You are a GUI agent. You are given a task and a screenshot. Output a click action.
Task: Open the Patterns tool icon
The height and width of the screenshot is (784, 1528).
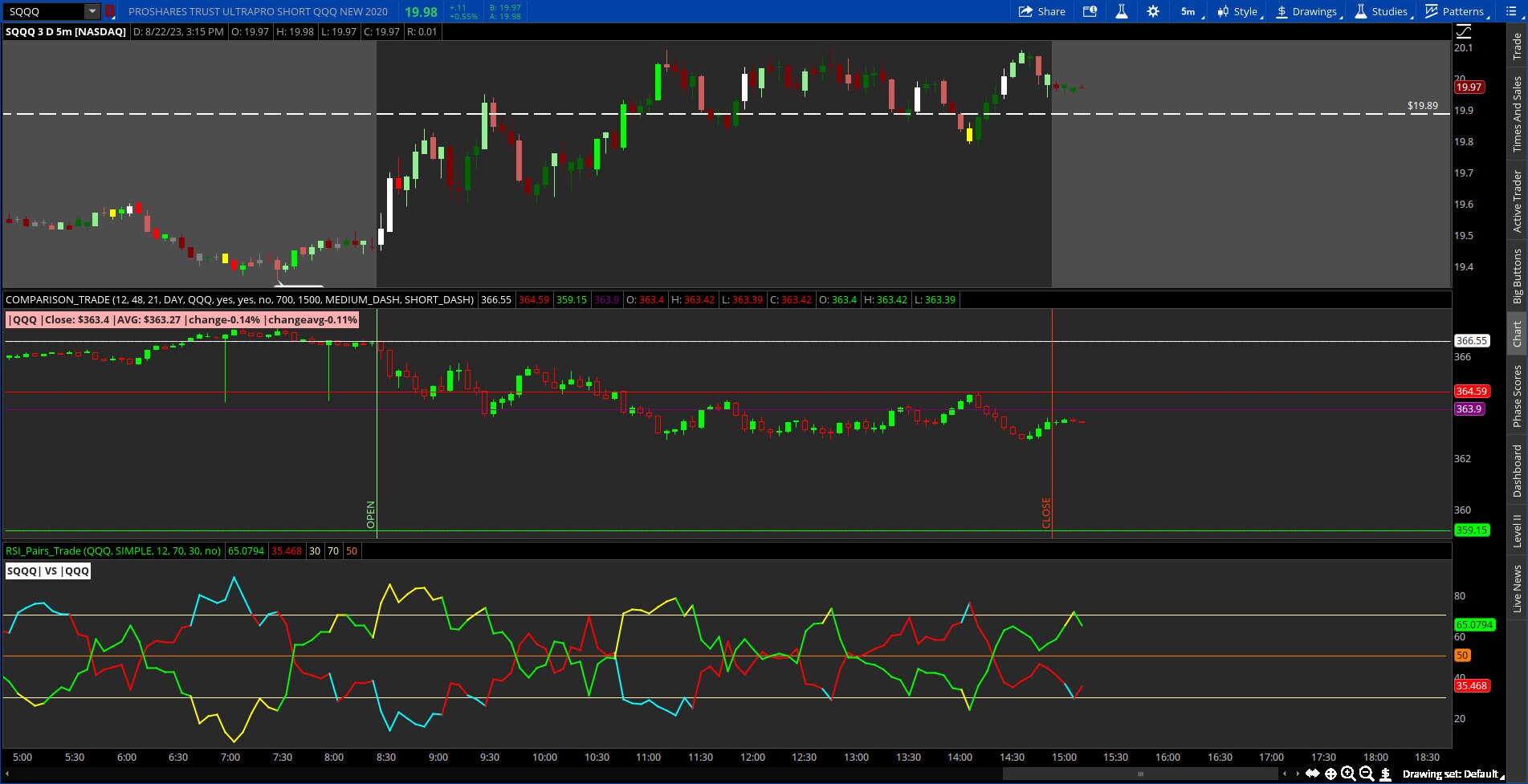coord(1431,11)
